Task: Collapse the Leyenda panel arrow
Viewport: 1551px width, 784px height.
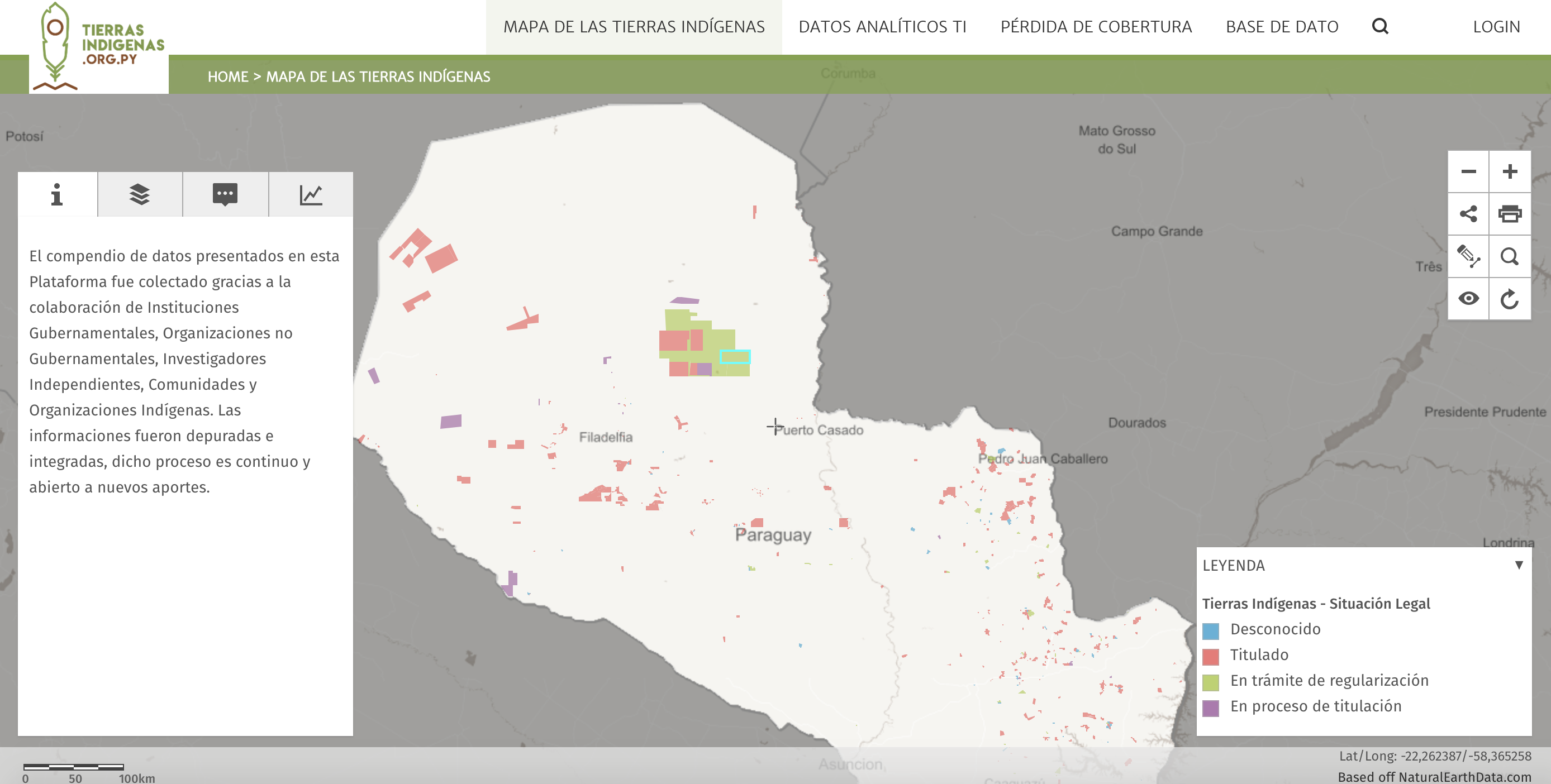Action: pyautogui.click(x=1519, y=565)
